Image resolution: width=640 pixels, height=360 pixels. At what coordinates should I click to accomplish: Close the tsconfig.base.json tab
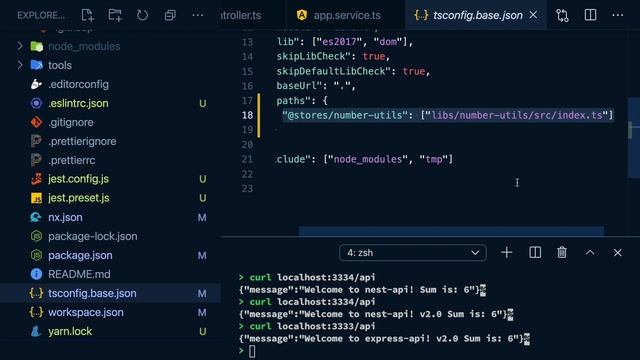pos(533,15)
